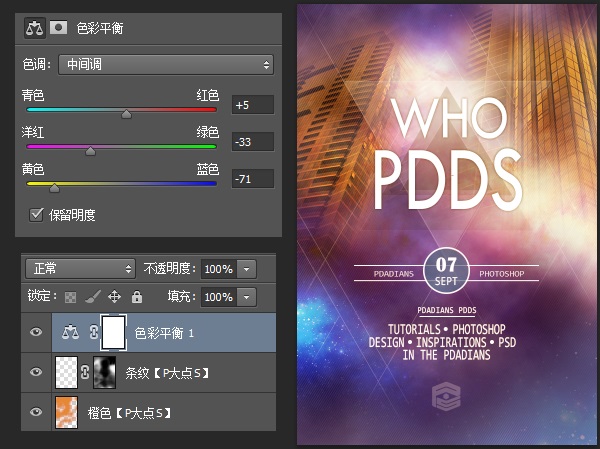Select layer name 色彩平衡 1
600x449 pixels.
165,333
